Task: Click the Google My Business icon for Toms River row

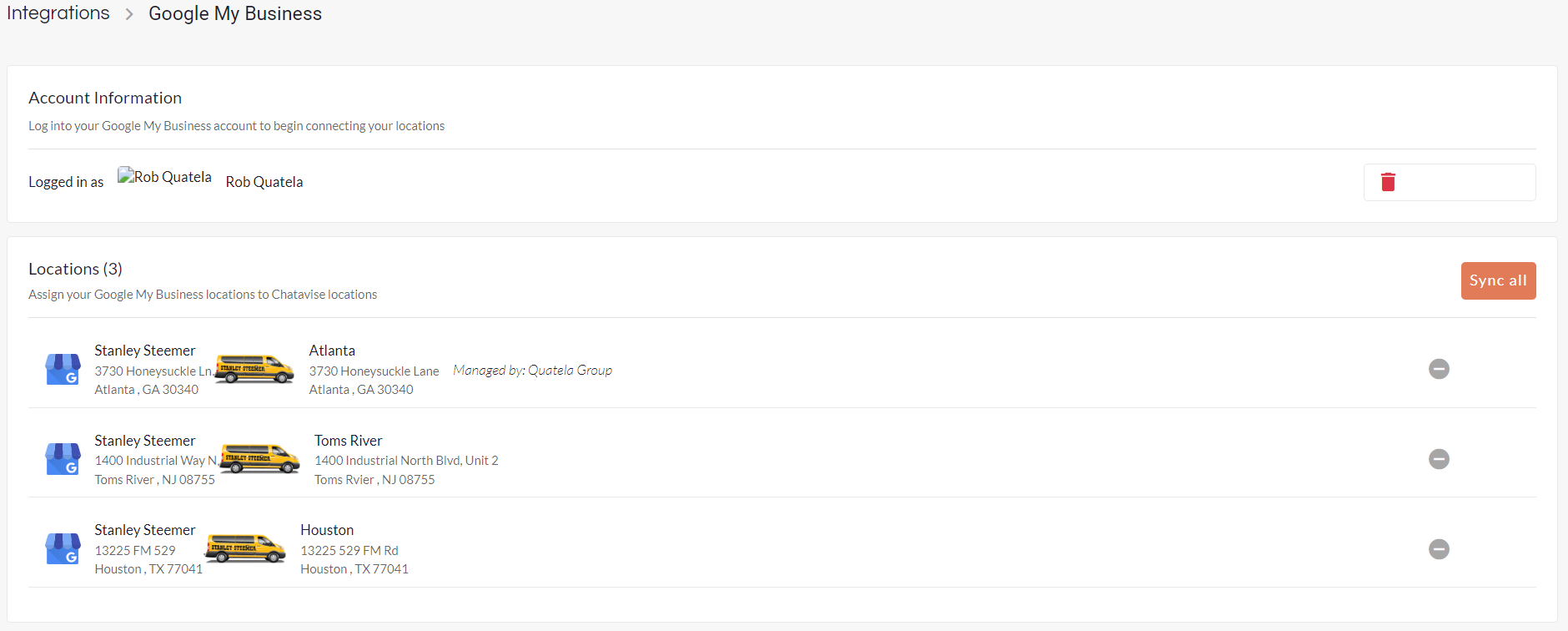Action: click(x=63, y=459)
